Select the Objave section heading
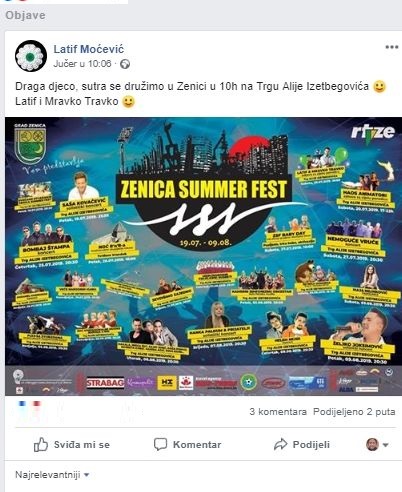Screen dimensions: 402x492 tap(25, 15)
